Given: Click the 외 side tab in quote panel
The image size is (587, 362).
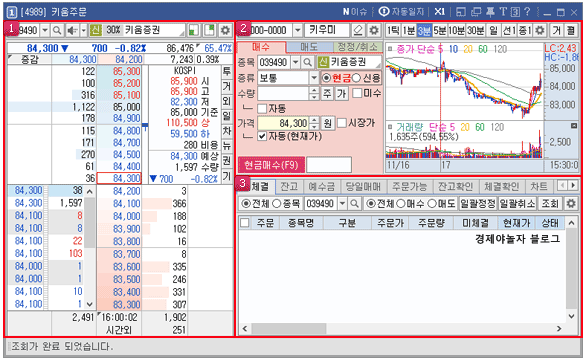Looking at the screenshot, I should pos(227,101).
